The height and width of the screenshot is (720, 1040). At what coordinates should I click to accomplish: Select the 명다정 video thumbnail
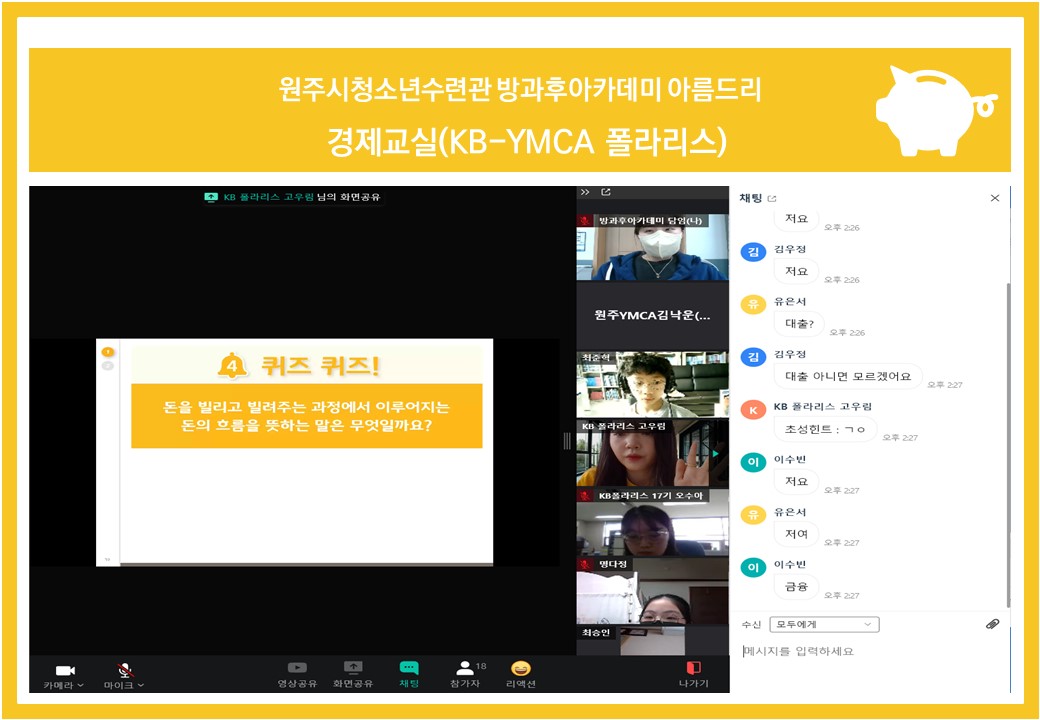coord(653,591)
